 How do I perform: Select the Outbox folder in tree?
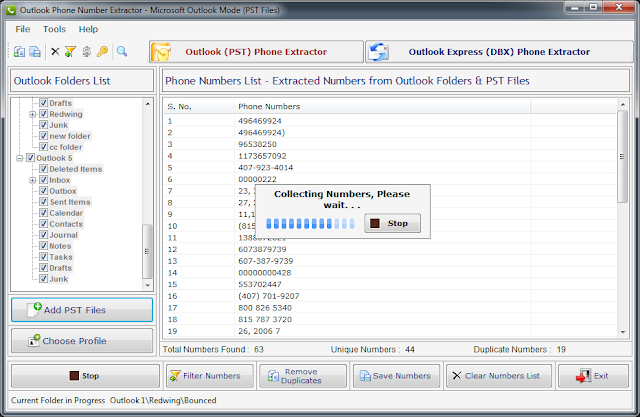coord(62,191)
